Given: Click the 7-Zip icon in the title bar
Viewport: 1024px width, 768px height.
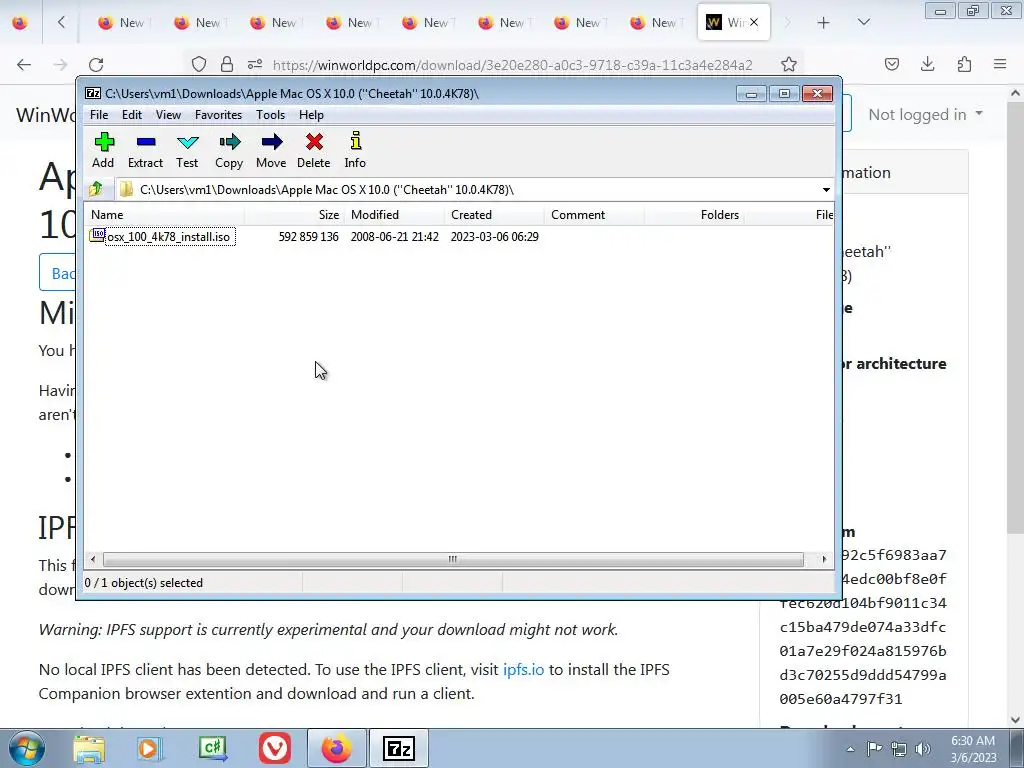Looking at the screenshot, I should (x=93, y=93).
